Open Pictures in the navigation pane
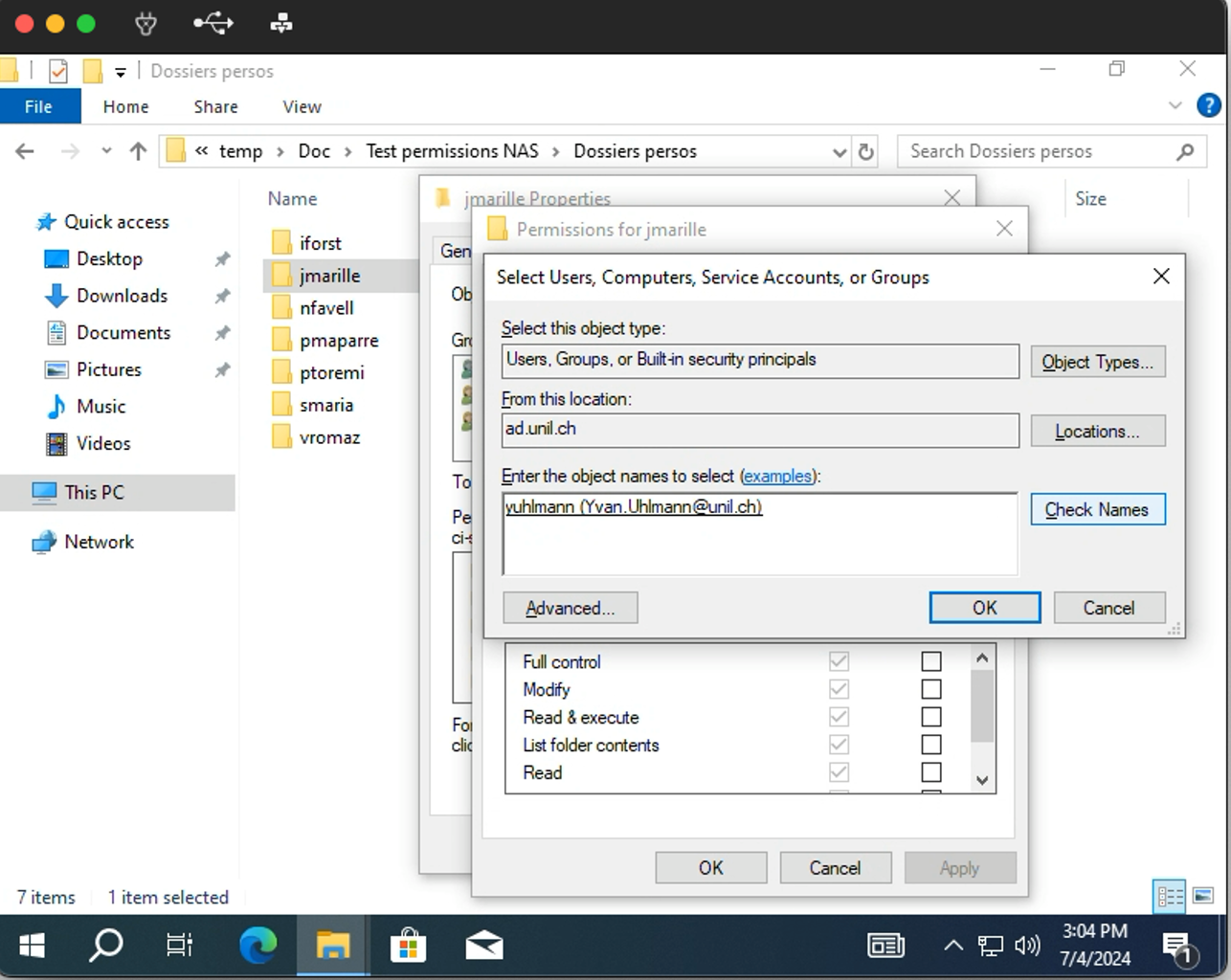 [108, 369]
